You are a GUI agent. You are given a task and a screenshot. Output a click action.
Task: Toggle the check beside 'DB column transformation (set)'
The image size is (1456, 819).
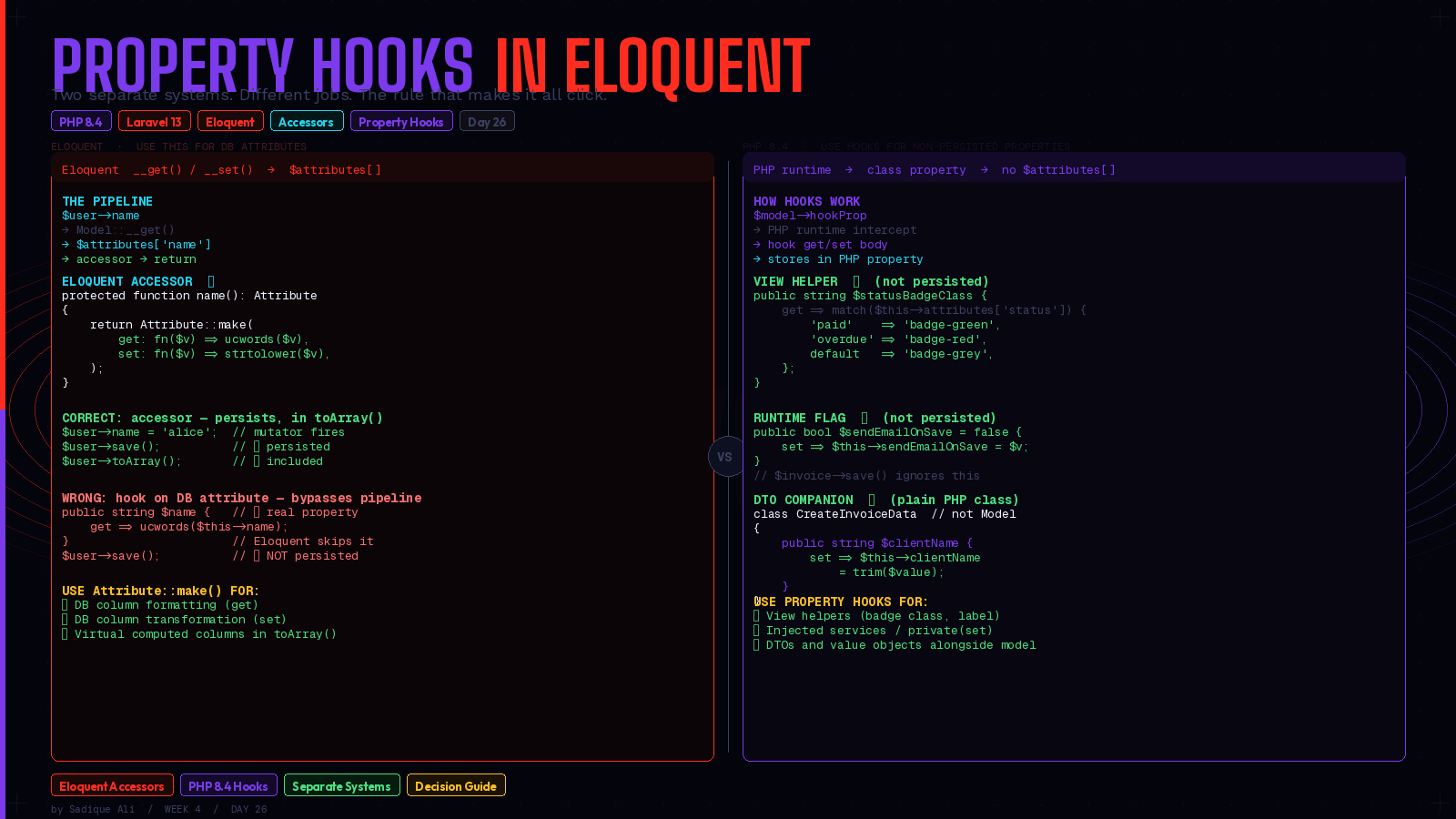[x=65, y=619]
